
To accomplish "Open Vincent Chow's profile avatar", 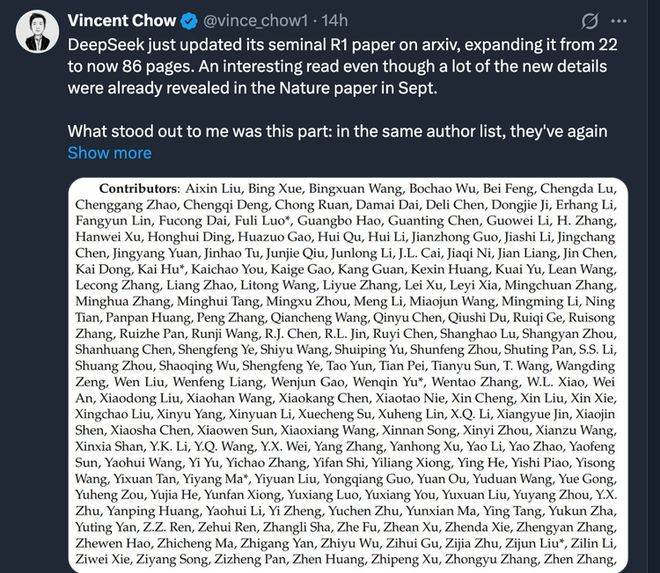I will pyautogui.click(x=37, y=31).
